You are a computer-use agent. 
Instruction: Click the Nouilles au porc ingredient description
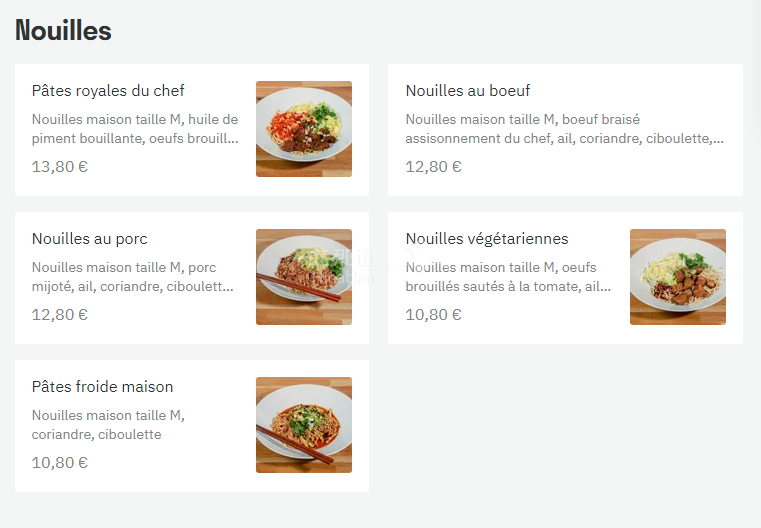(133, 277)
